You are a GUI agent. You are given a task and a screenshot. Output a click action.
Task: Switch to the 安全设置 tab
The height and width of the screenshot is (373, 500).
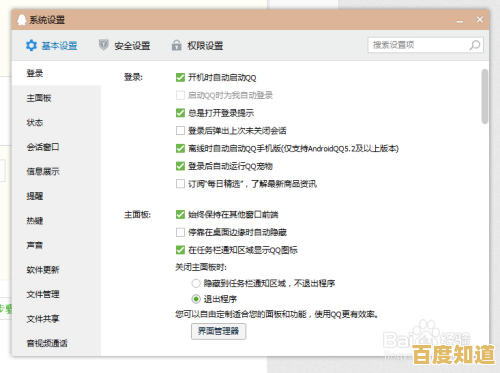tap(125, 45)
